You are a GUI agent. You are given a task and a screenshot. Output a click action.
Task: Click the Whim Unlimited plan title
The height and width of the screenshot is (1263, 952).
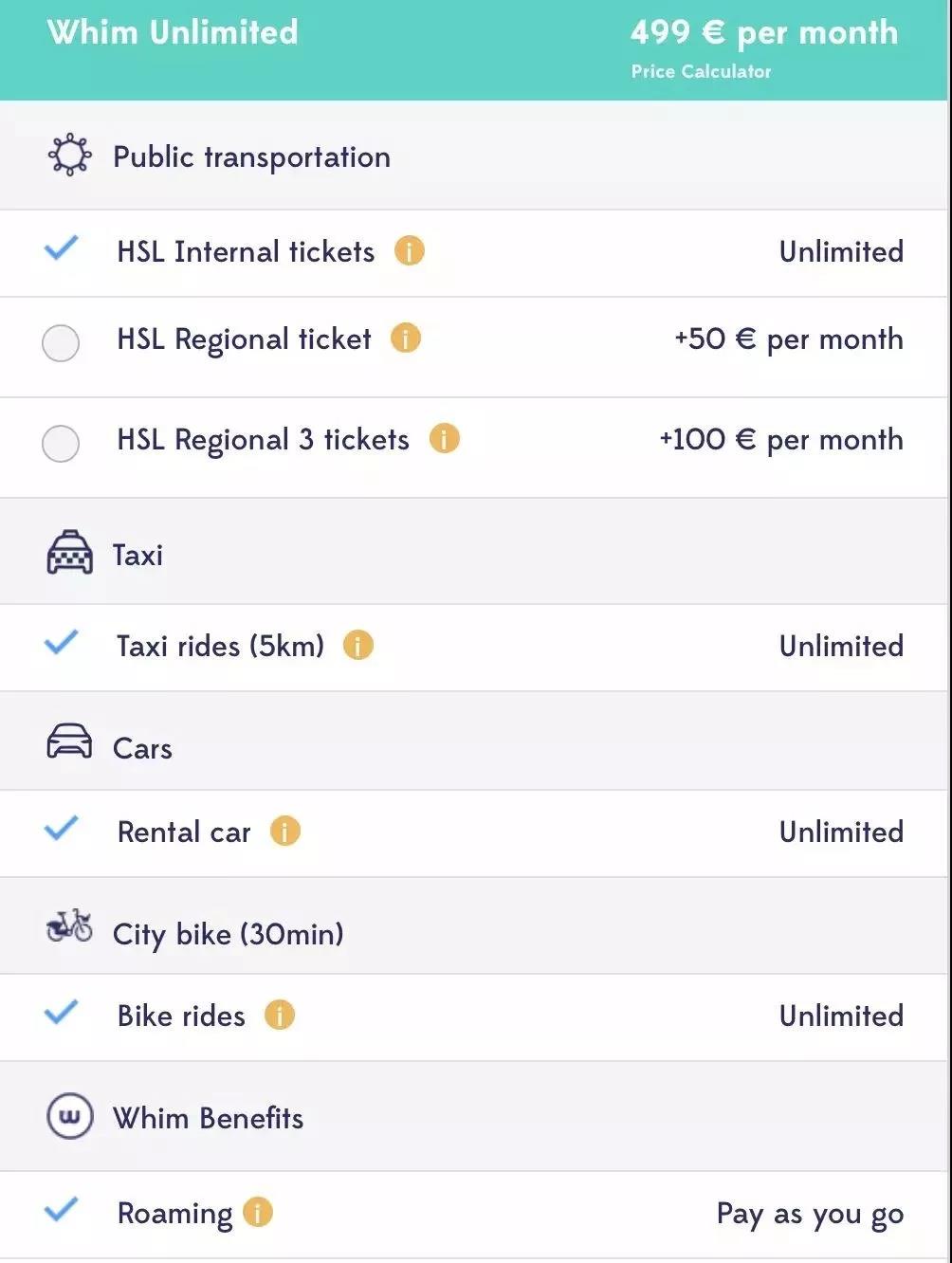click(x=173, y=32)
